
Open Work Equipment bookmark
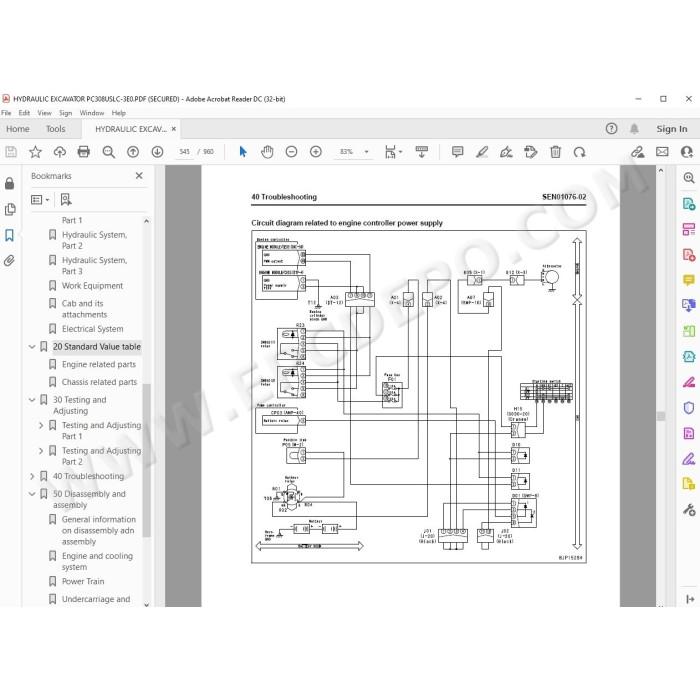[92, 286]
